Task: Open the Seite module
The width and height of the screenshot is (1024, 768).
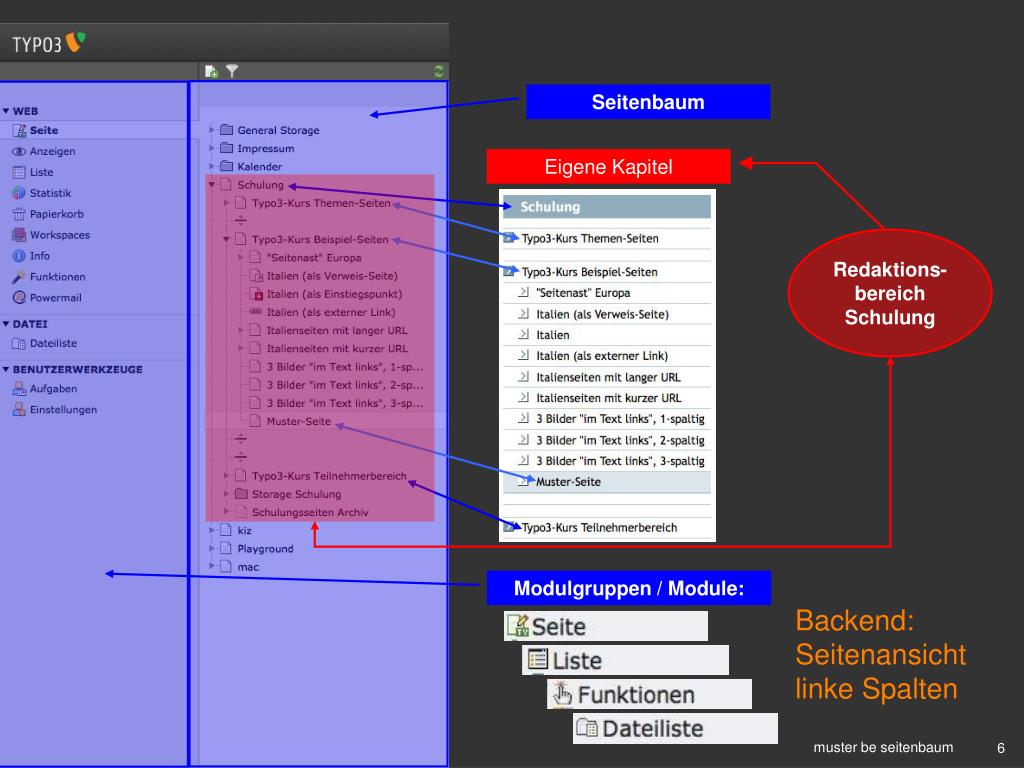Action: pos(44,131)
